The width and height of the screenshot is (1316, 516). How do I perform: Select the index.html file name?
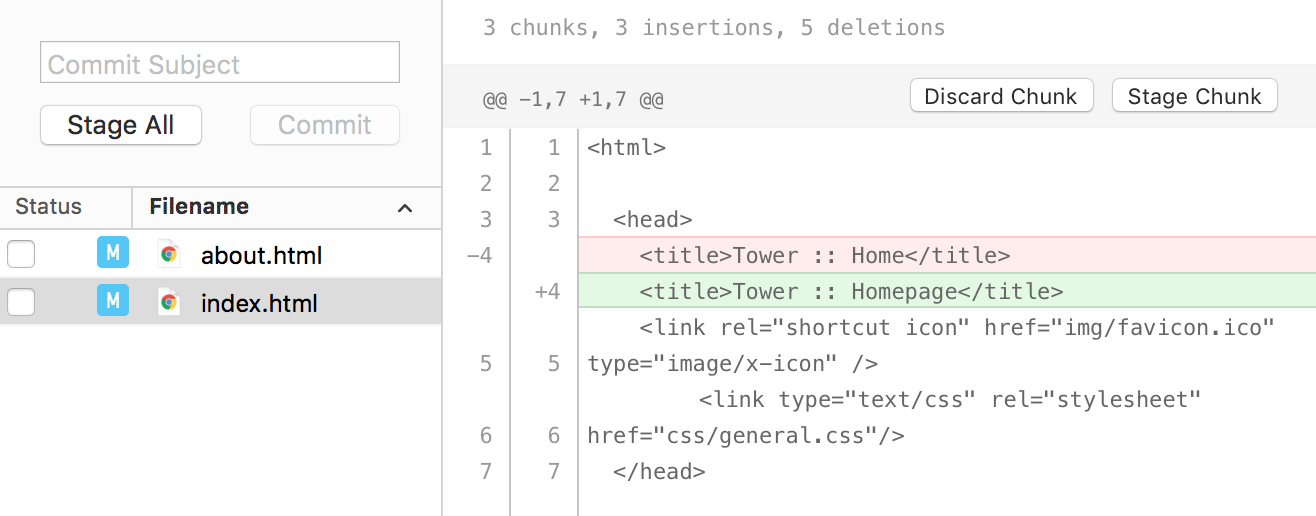point(259,303)
